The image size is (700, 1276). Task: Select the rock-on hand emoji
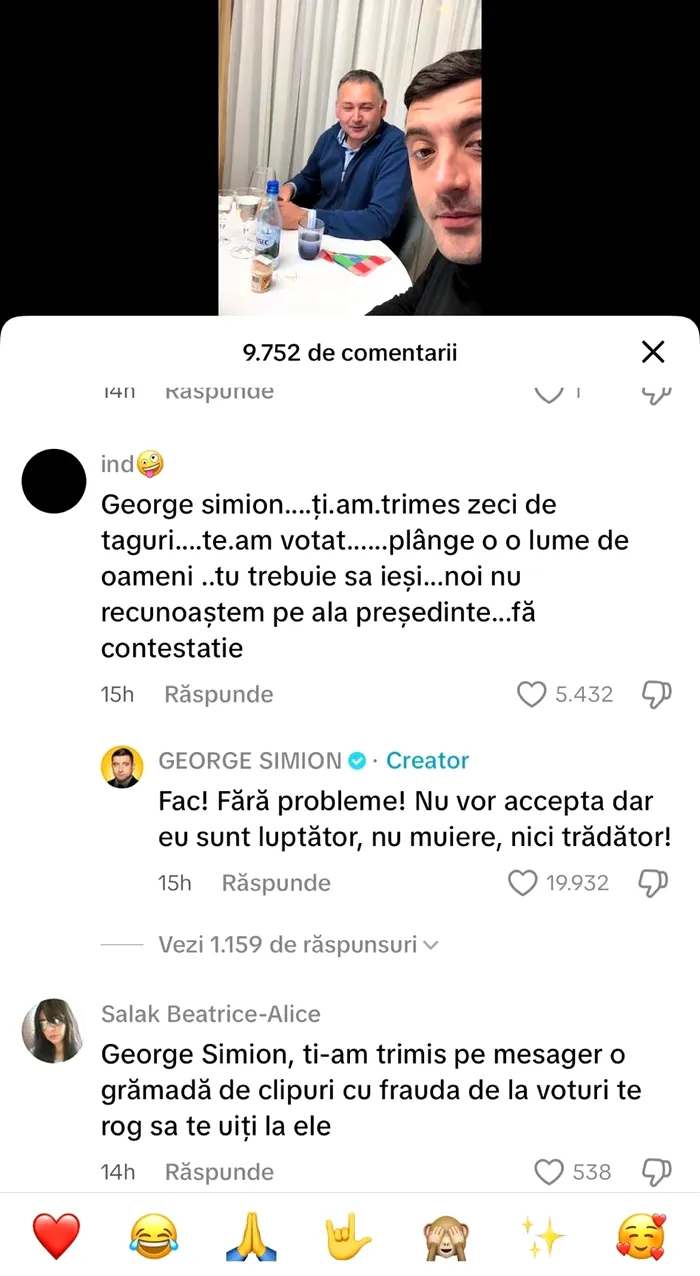(348, 1237)
